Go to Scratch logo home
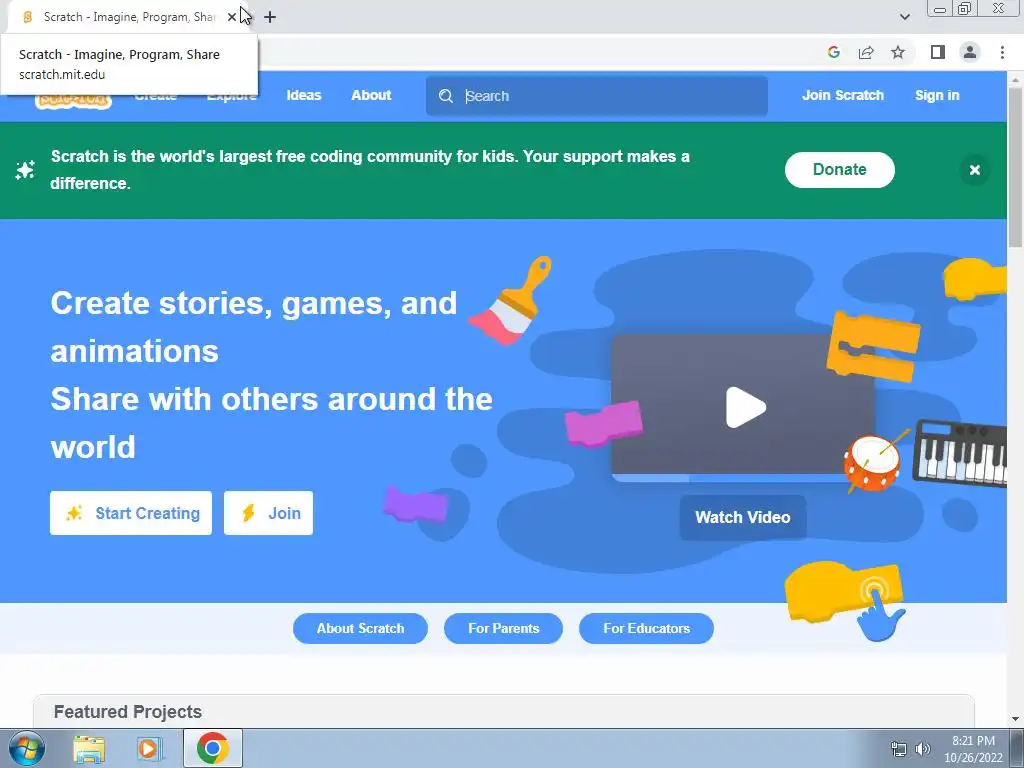This screenshot has width=1024, height=768. click(73, 101)
